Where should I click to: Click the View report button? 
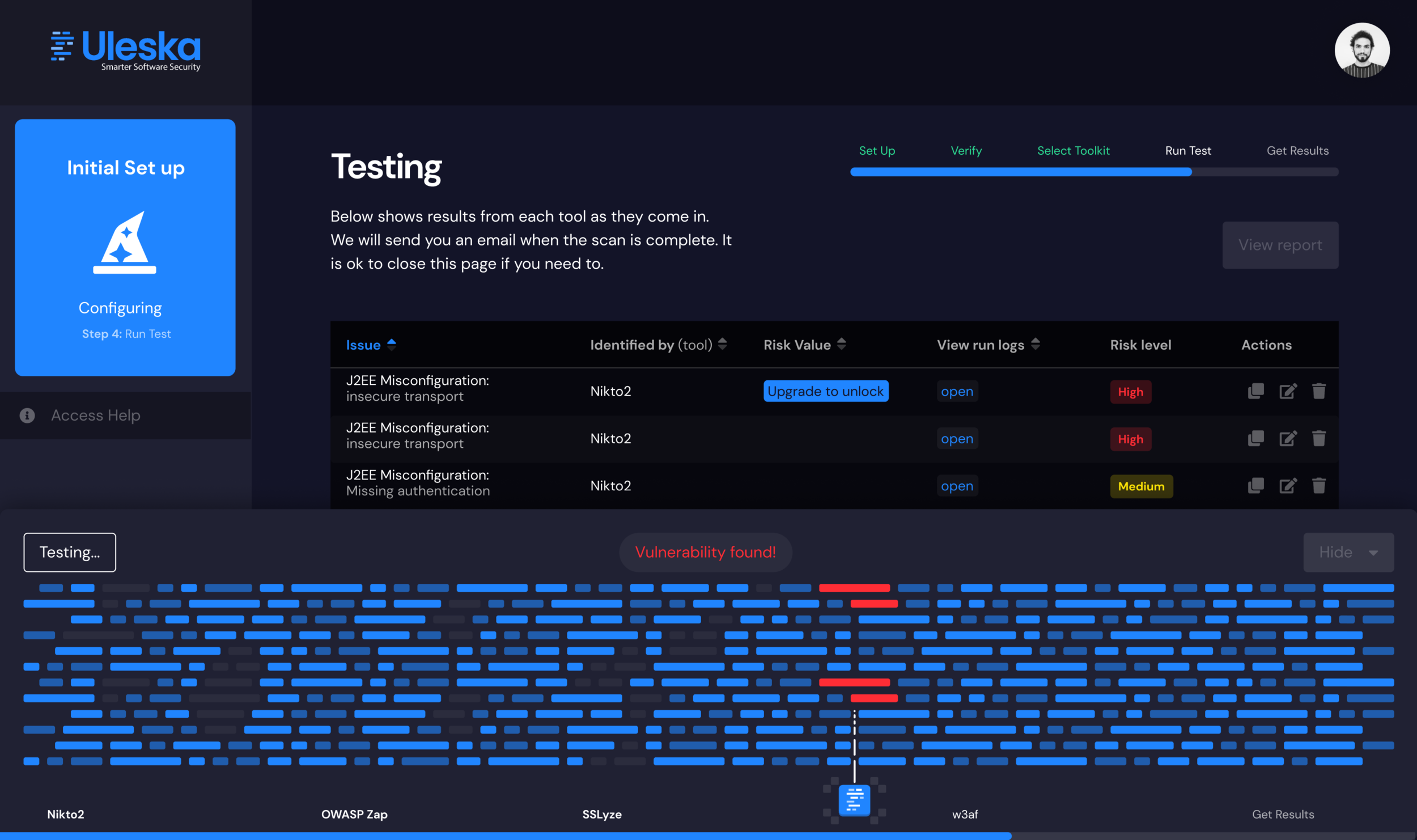point(1280,245)
